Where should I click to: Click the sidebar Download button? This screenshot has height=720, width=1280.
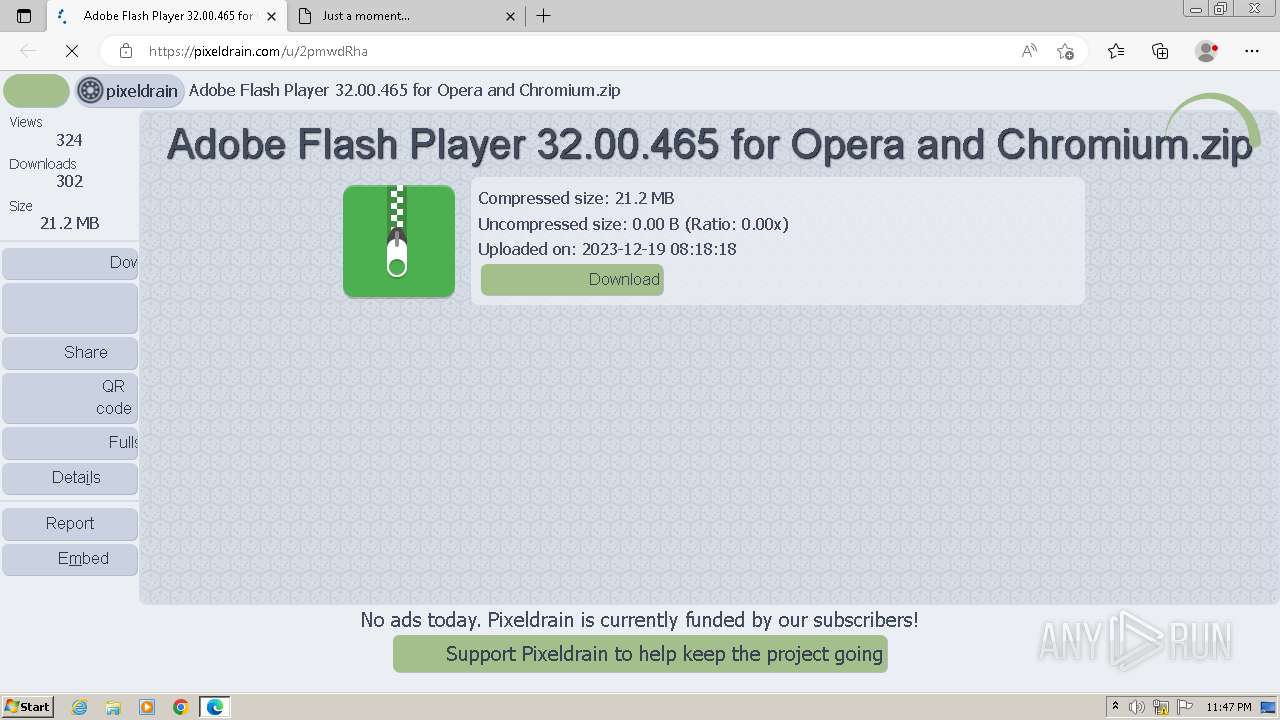pos(70,263)
